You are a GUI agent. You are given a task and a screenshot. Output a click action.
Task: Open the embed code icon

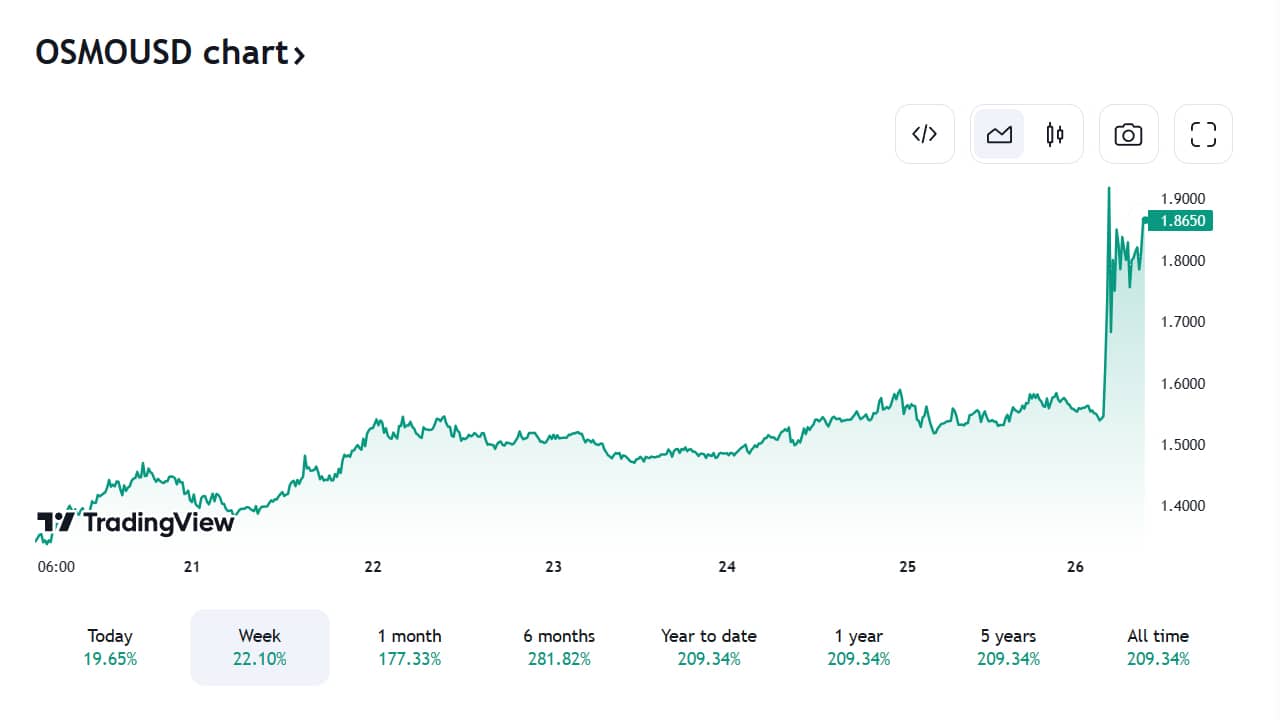[925, 134]
